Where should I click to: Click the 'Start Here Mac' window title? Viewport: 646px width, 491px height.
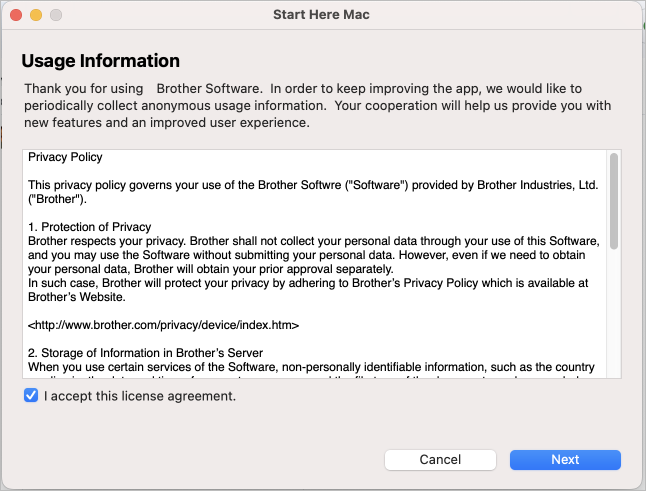pos(321,15)
